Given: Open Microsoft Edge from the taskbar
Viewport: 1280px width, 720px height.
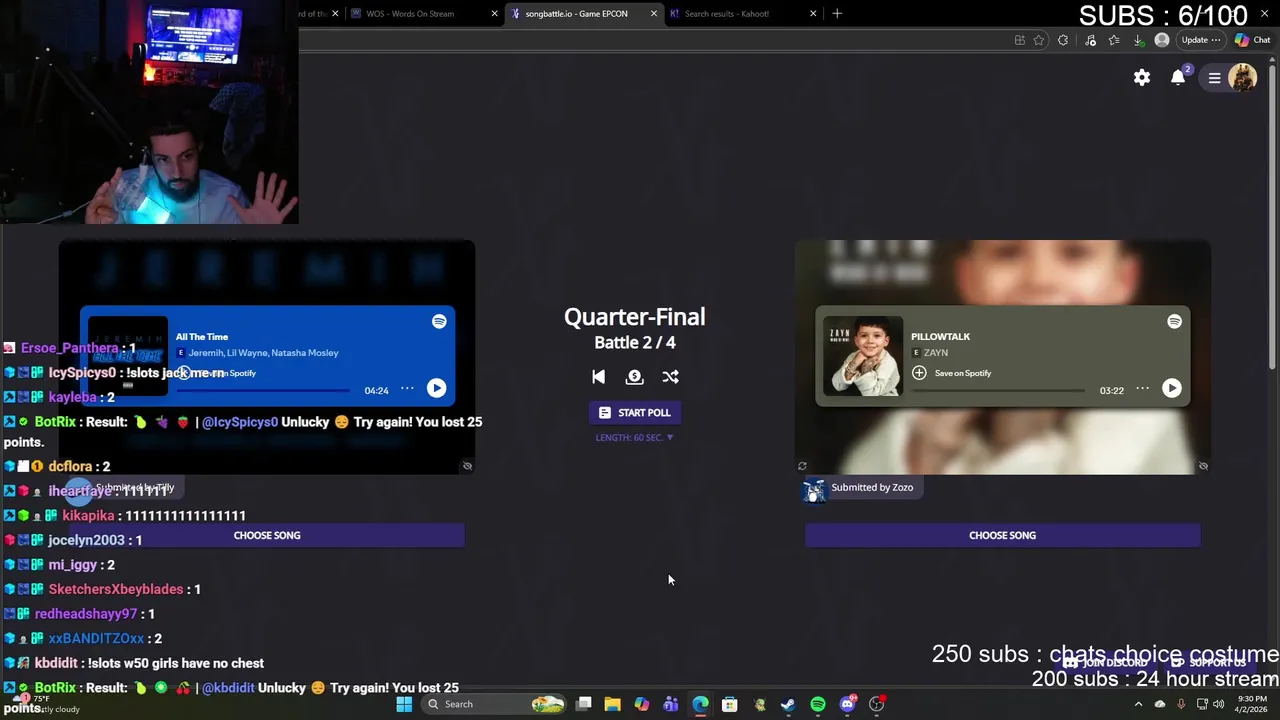Looking at the screenshot, I should (x=700, y=704).
